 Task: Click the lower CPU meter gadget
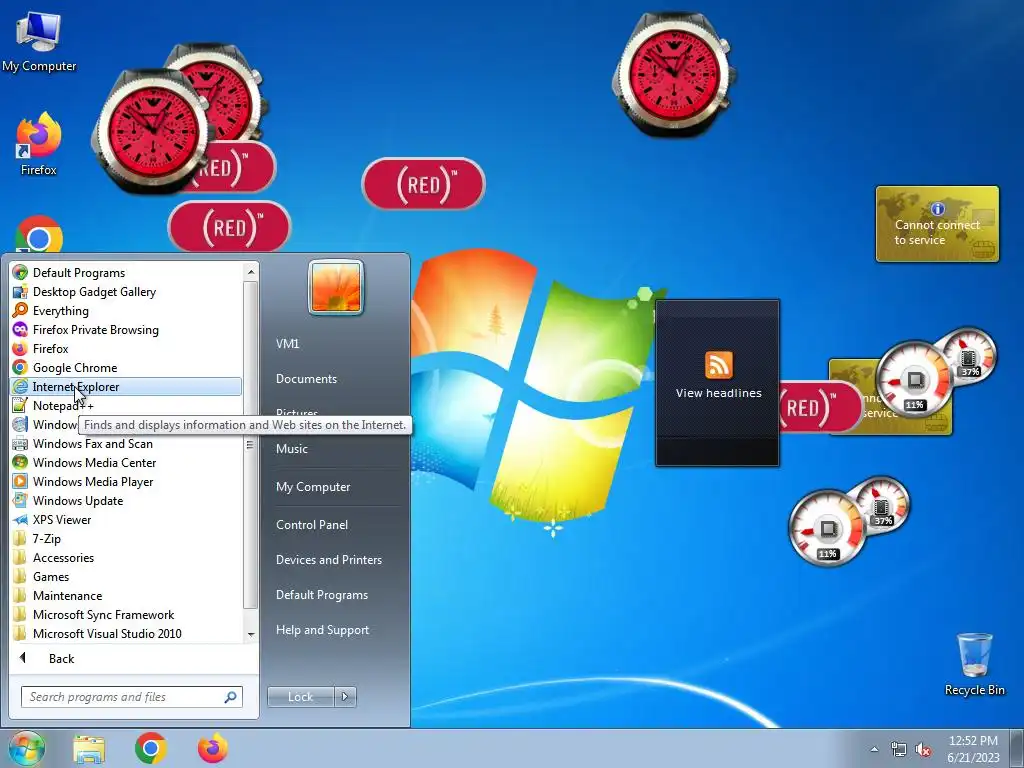click(x=827, y=528)
